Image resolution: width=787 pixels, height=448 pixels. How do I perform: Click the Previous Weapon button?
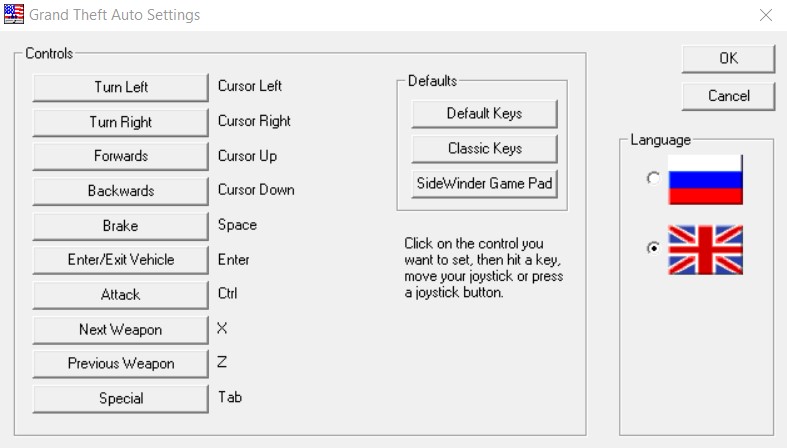(x=121, y=364)
